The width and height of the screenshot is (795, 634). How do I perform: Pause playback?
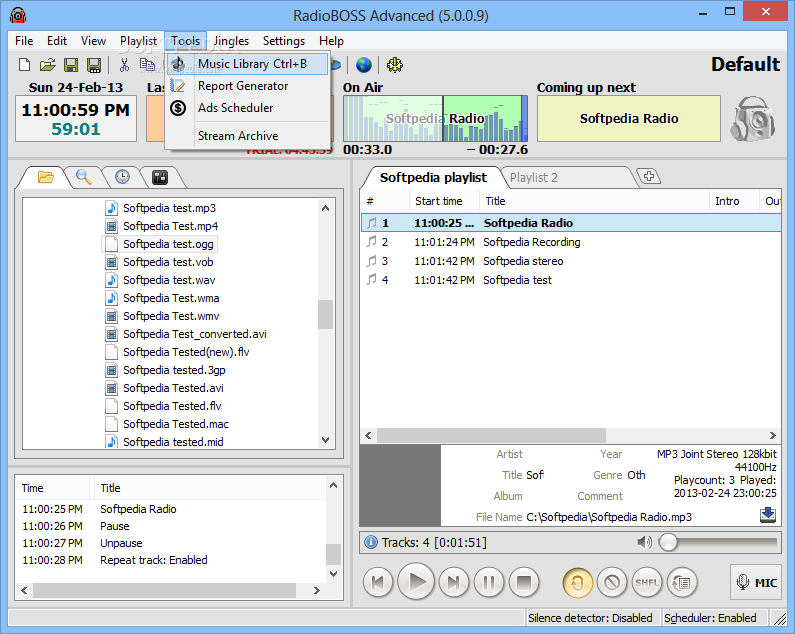tap(489, 582)
